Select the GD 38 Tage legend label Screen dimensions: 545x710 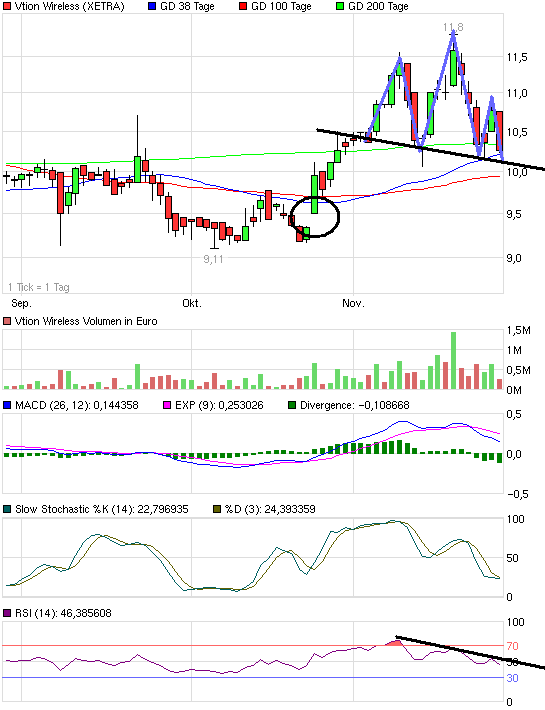[187, 6]
